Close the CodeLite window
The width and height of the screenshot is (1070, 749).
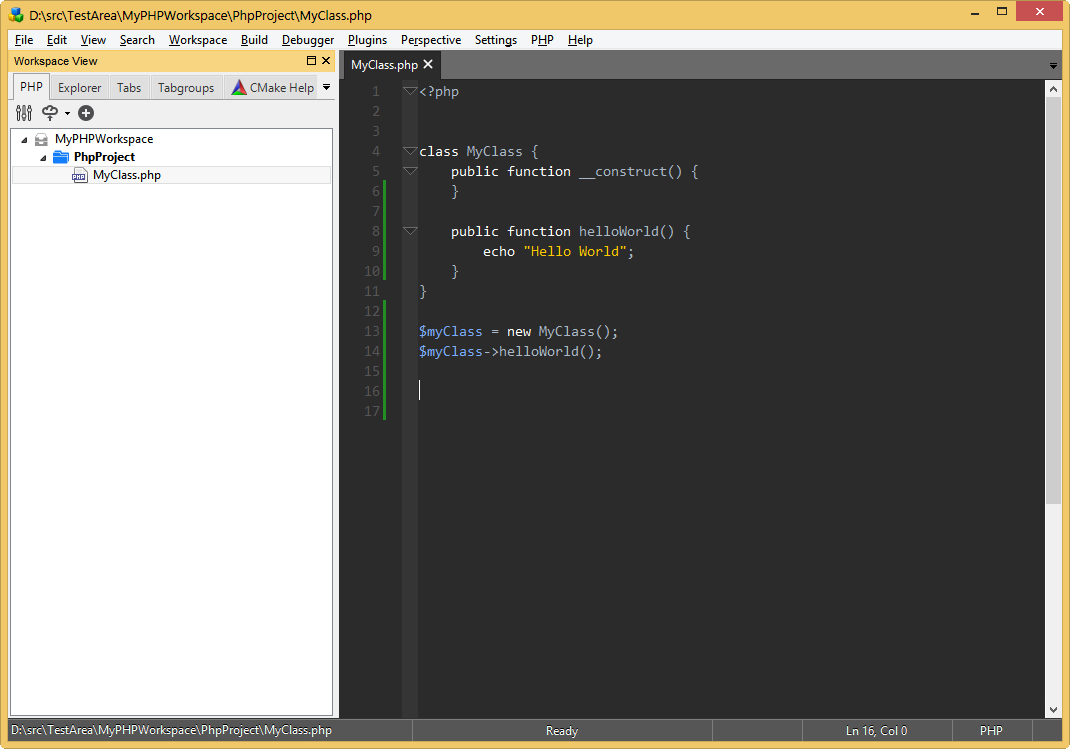pos(1039,12)
